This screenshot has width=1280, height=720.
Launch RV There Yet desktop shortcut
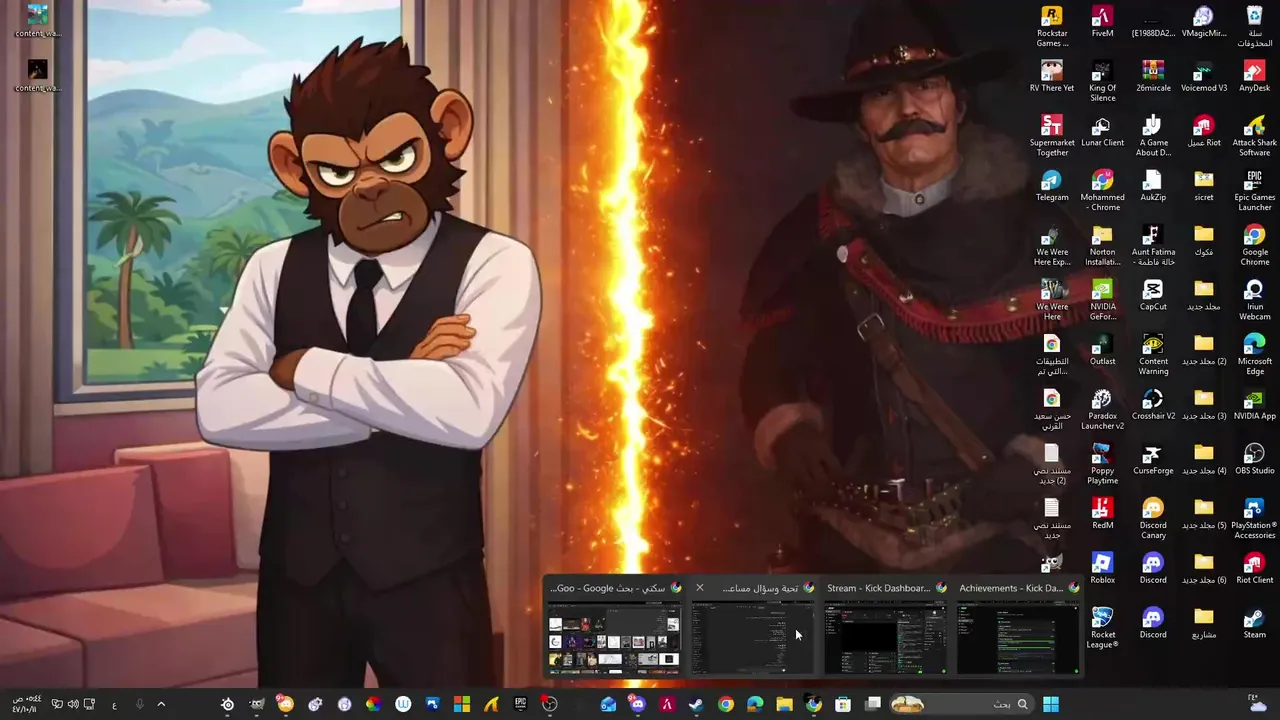click(x=1051, y=77)
